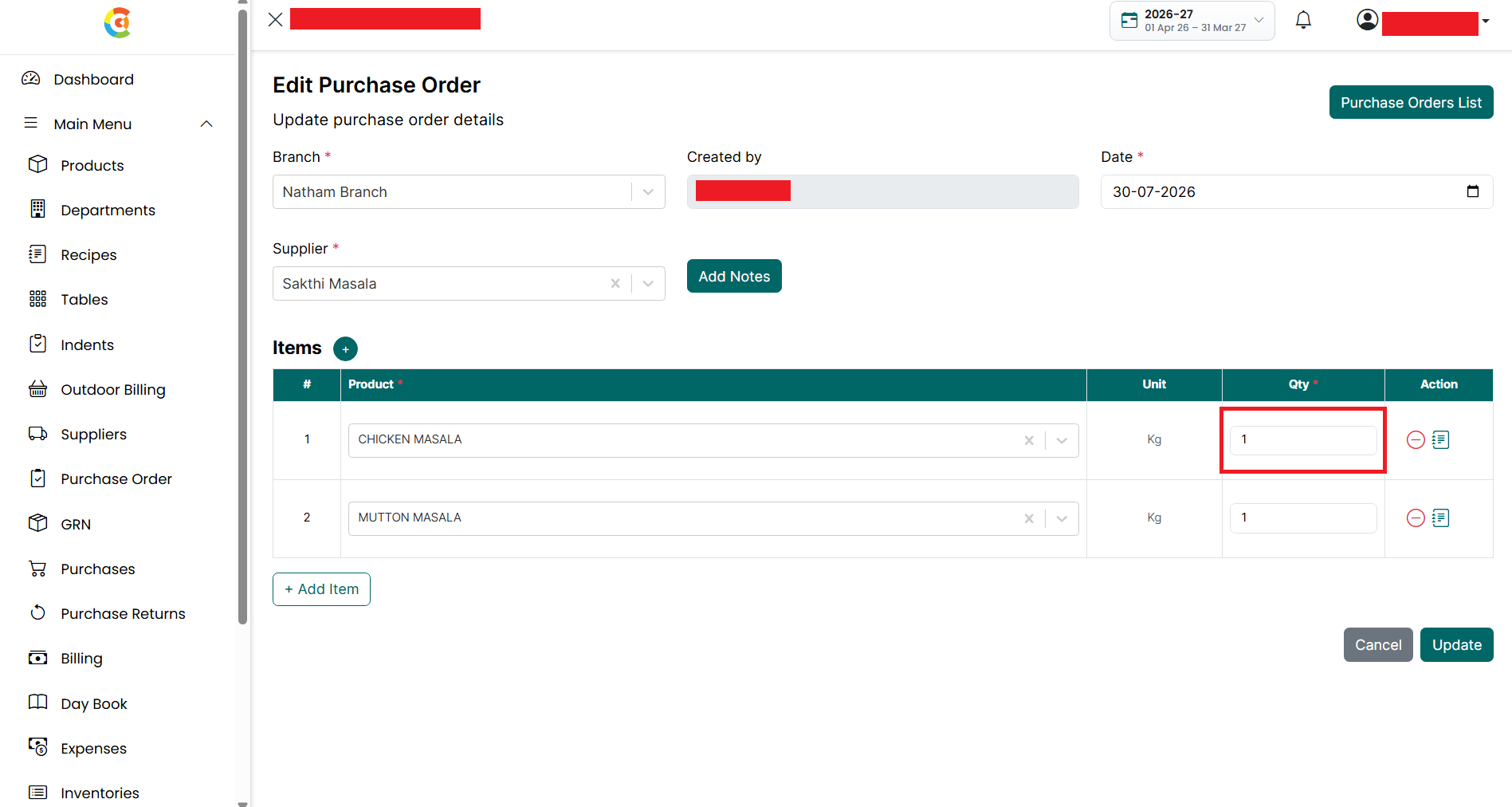The width and height of the screenshot is (1512, 807).
Task: Open the Purchase Order menu item
Action: [116, 478]
